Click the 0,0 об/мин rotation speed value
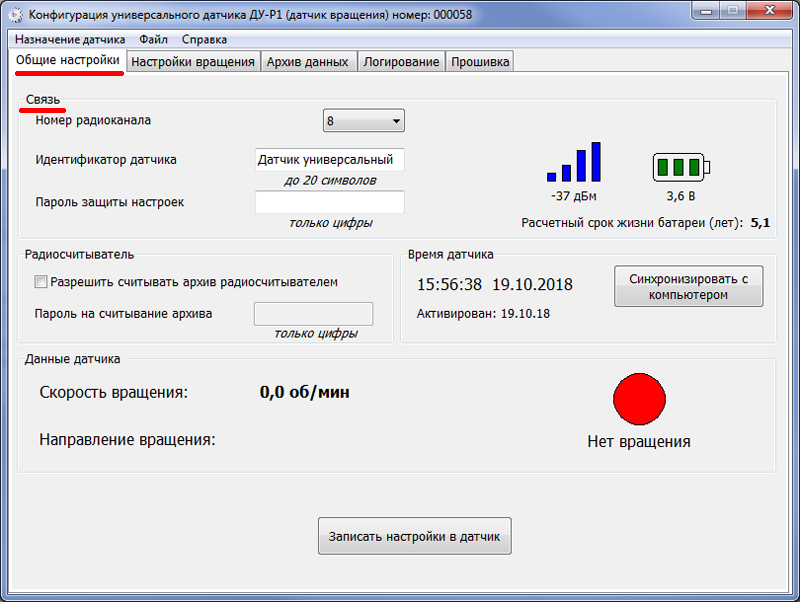Screen dimensions: 800x602 [305, 392]
